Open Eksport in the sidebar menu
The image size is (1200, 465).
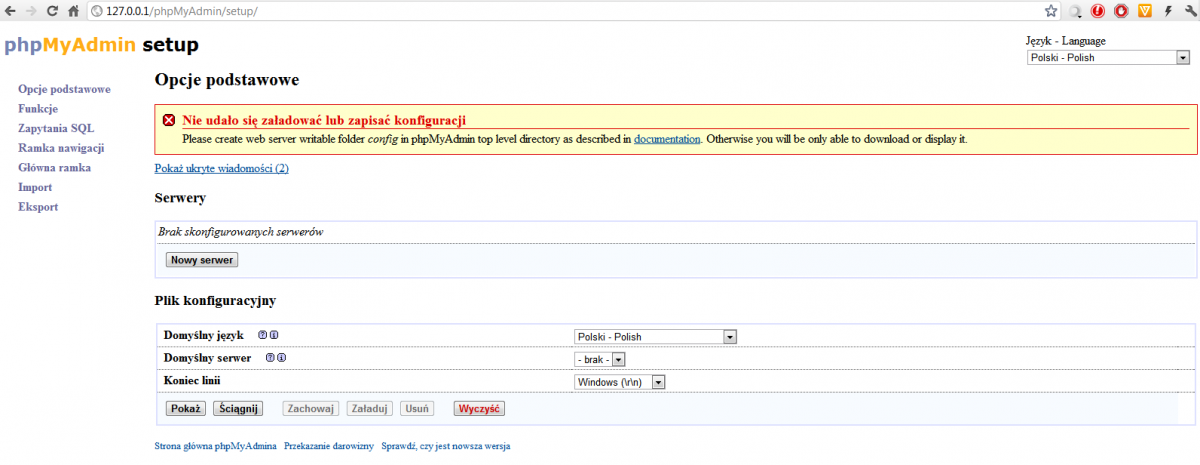click(x=38, y=207)
